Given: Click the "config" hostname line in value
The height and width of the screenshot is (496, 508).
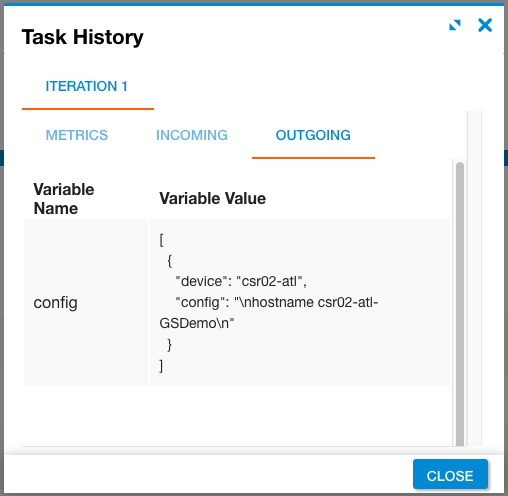Looking at the screenshot, I should 277,302.
